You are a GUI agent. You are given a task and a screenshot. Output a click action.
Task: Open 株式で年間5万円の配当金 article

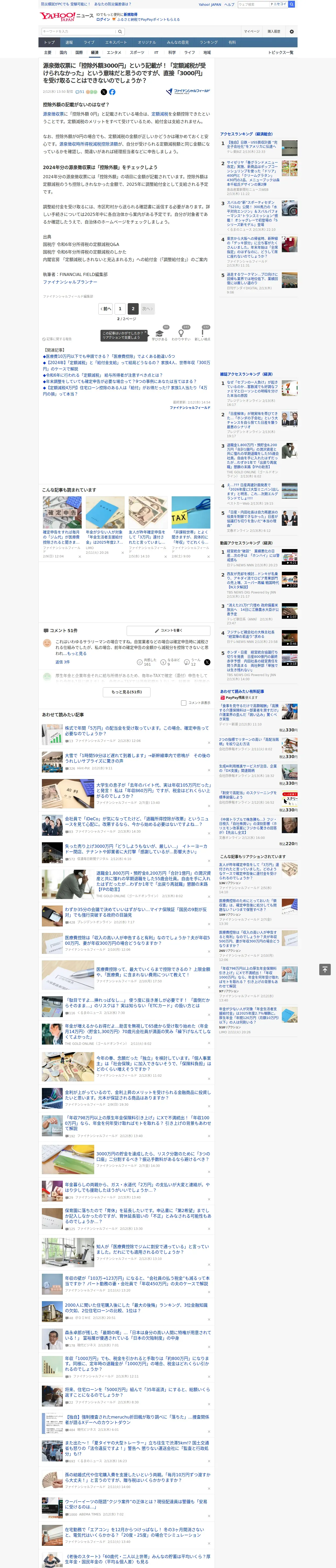tap(137, 730)
